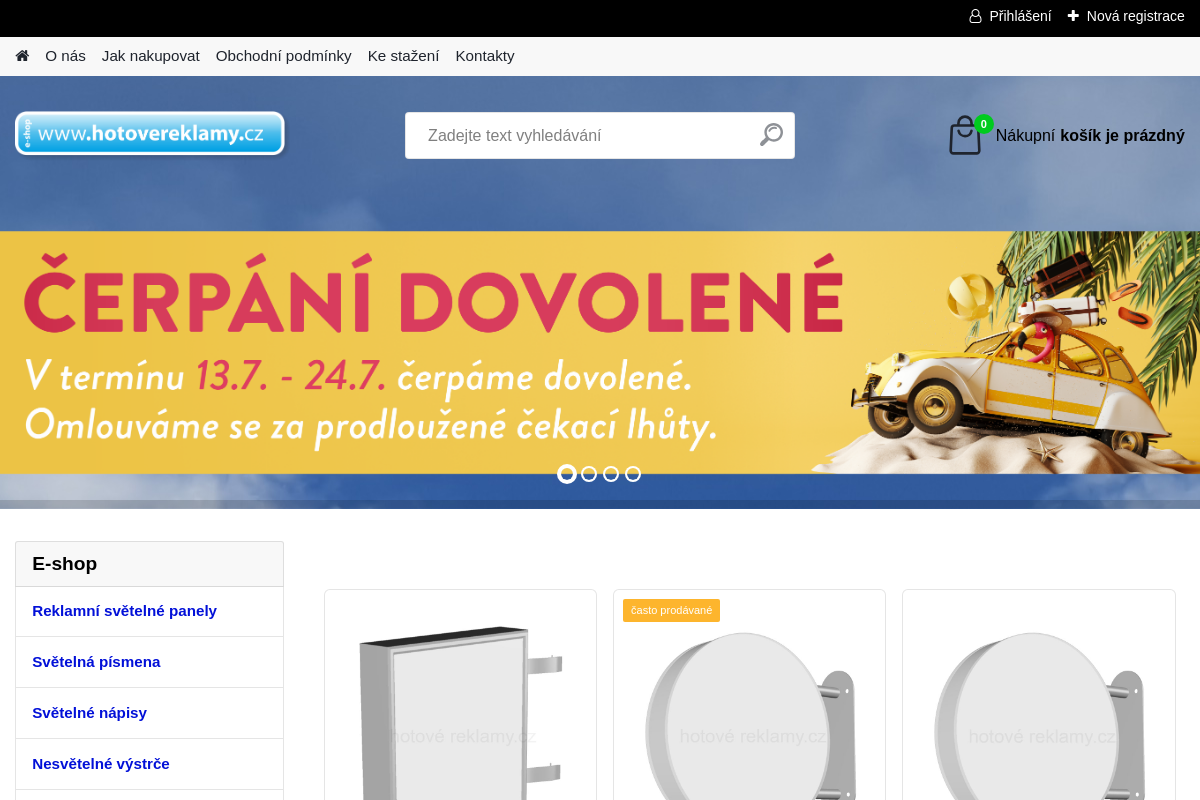1200x800 pixels.
Task: Open the Kontakty menu item
Action: click(485, 56)
